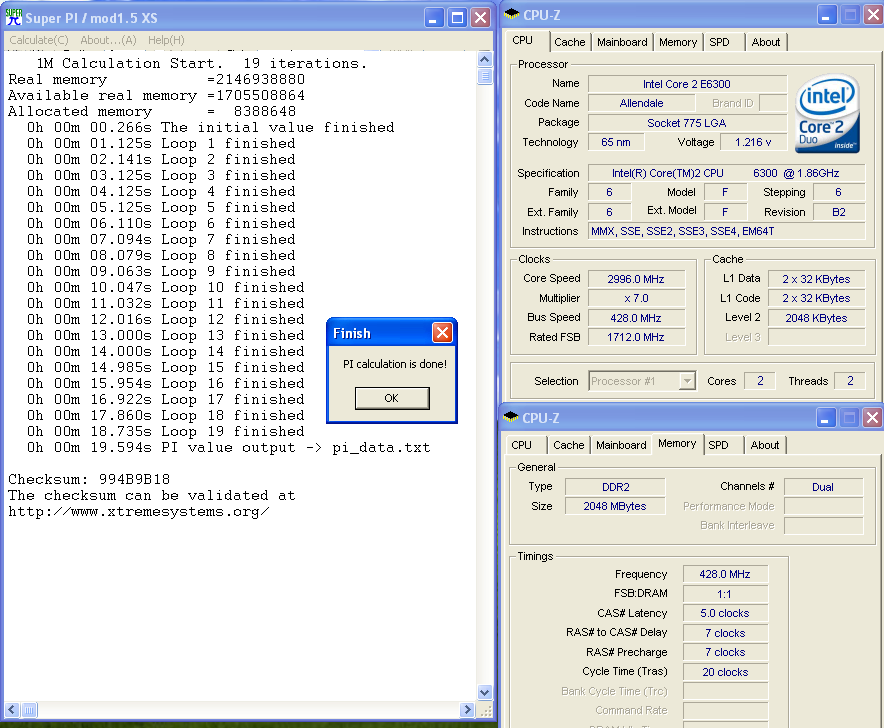The height and width of the screenshot is (728, 884).
Task: Select Memory tab in top CPU-Z window
Action: click(678, 42)
